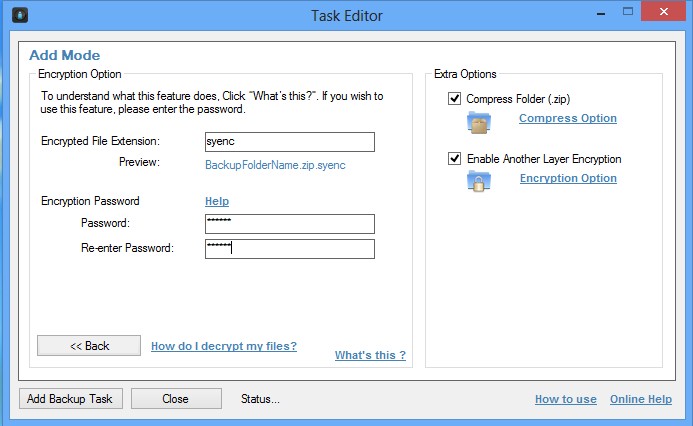Click the locked folder Encryption icon
Image resolution: width=693 pixels, height=426 pixels.
(x=479, y=181)
